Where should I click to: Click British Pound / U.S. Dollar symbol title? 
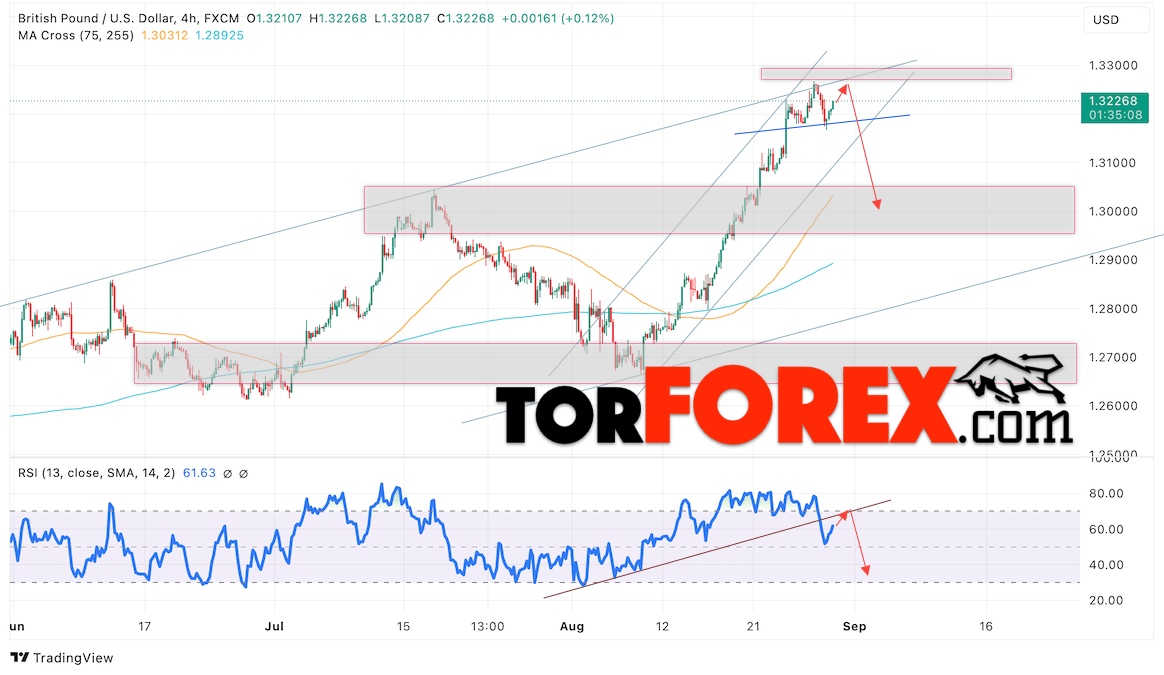(x=96, y=18)
